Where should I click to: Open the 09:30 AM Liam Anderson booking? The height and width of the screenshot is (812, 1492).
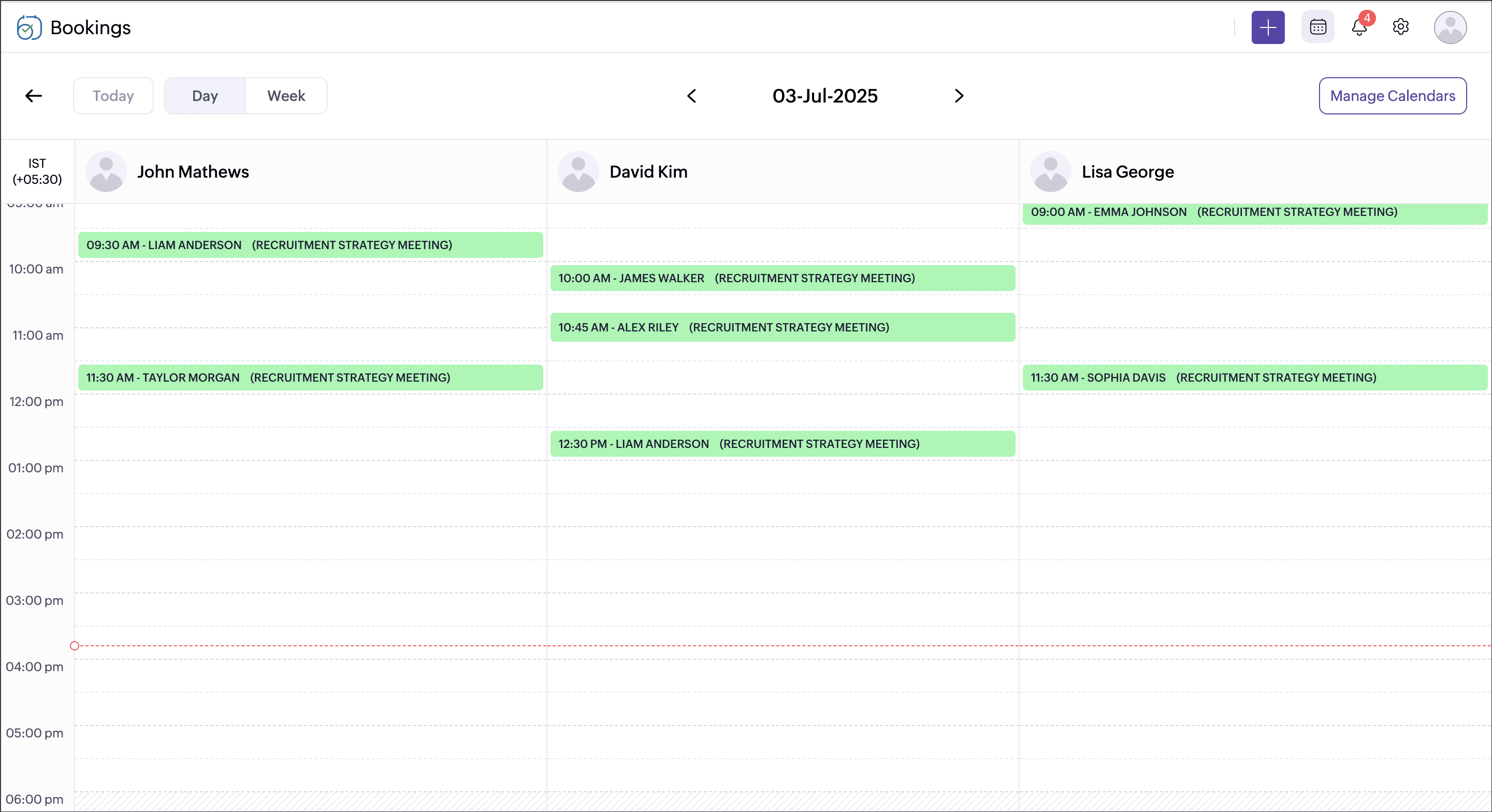pos(310,245)
